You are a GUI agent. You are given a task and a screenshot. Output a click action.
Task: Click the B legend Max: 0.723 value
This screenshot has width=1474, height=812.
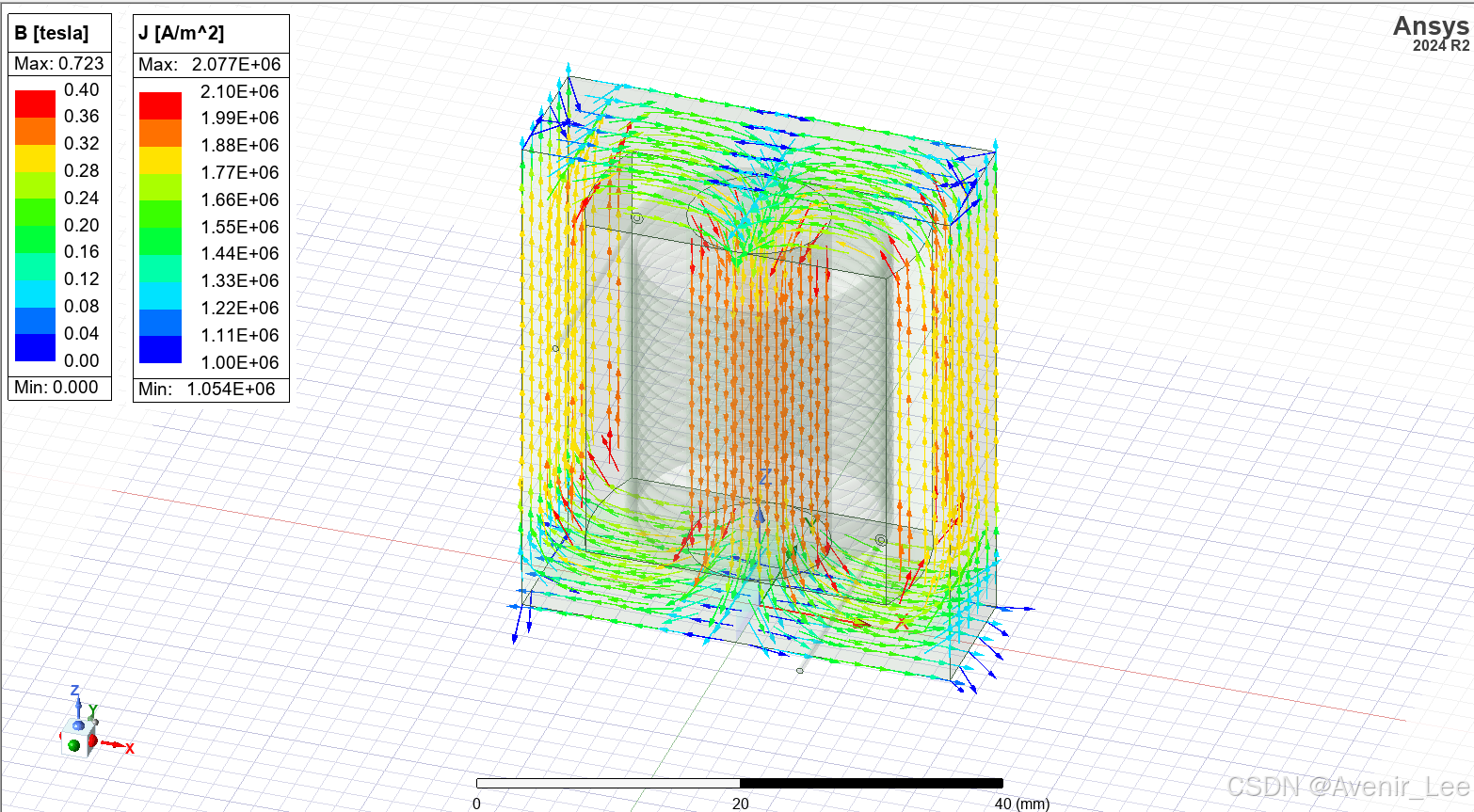click(x=59, y=63)
